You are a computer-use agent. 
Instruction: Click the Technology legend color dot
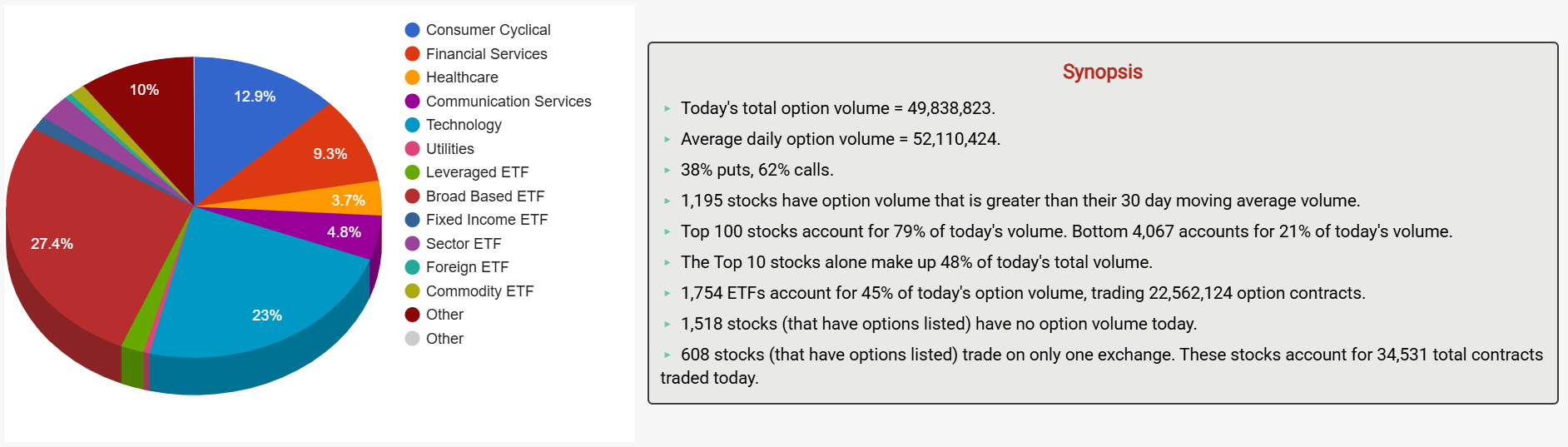pos(412,125)
